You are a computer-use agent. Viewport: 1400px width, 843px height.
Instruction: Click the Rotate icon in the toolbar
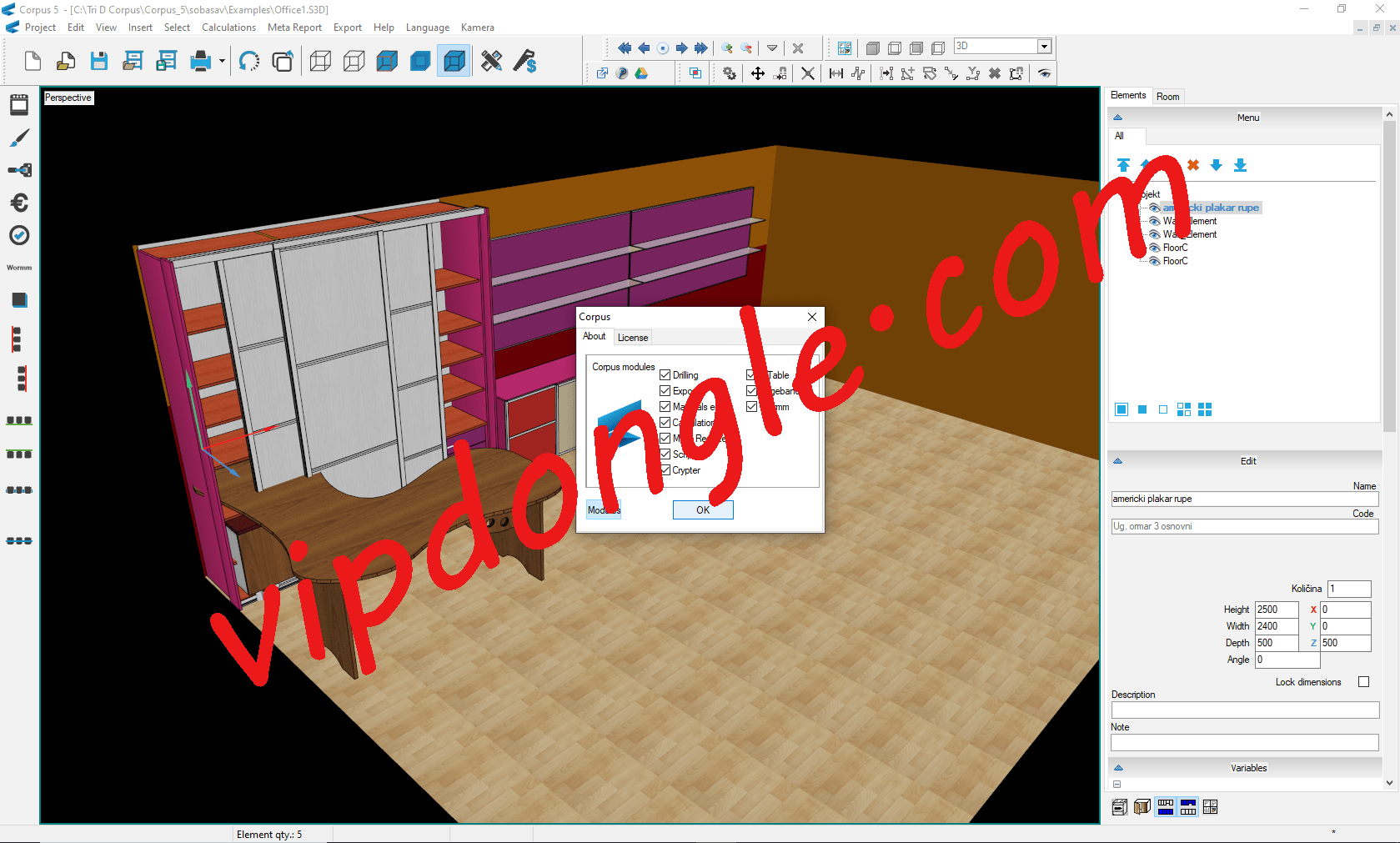point(249,61)
